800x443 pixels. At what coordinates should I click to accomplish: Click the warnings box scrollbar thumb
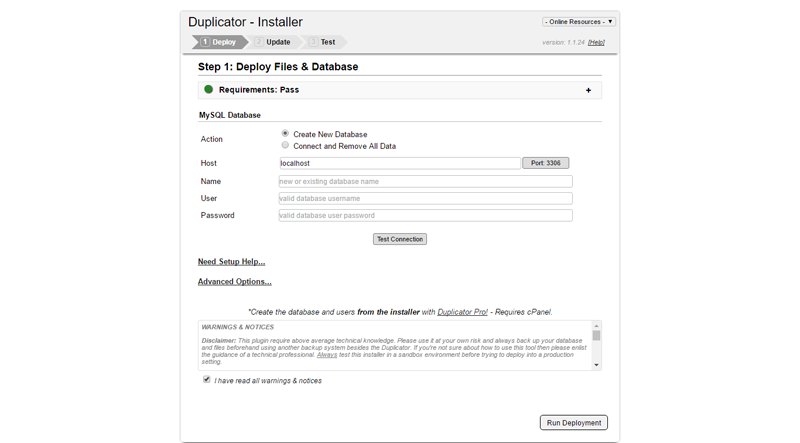pyautogui.click(x=596, y=335)
